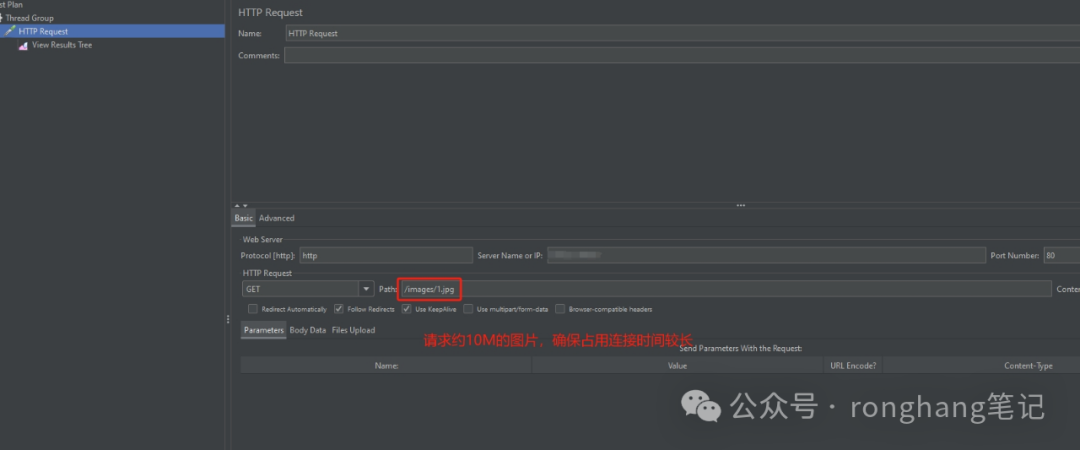Image resolution: width=1080 pixels, height=450 pixels.
Task: Click the horizontal splitter dots handle
Action: [741, 206]
